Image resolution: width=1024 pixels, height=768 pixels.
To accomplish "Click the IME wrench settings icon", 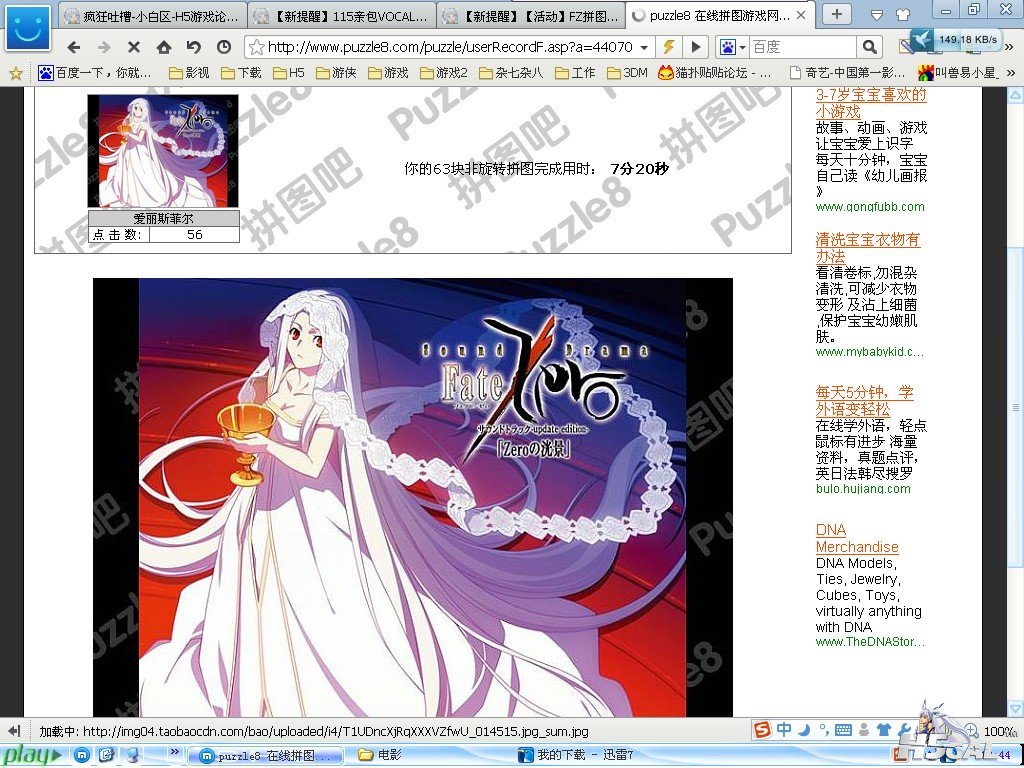I will tap(904, 729).
